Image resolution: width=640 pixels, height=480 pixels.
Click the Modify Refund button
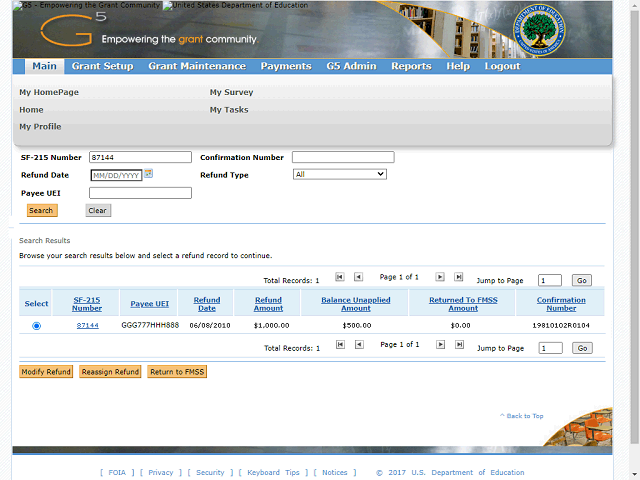pos(46,372)
